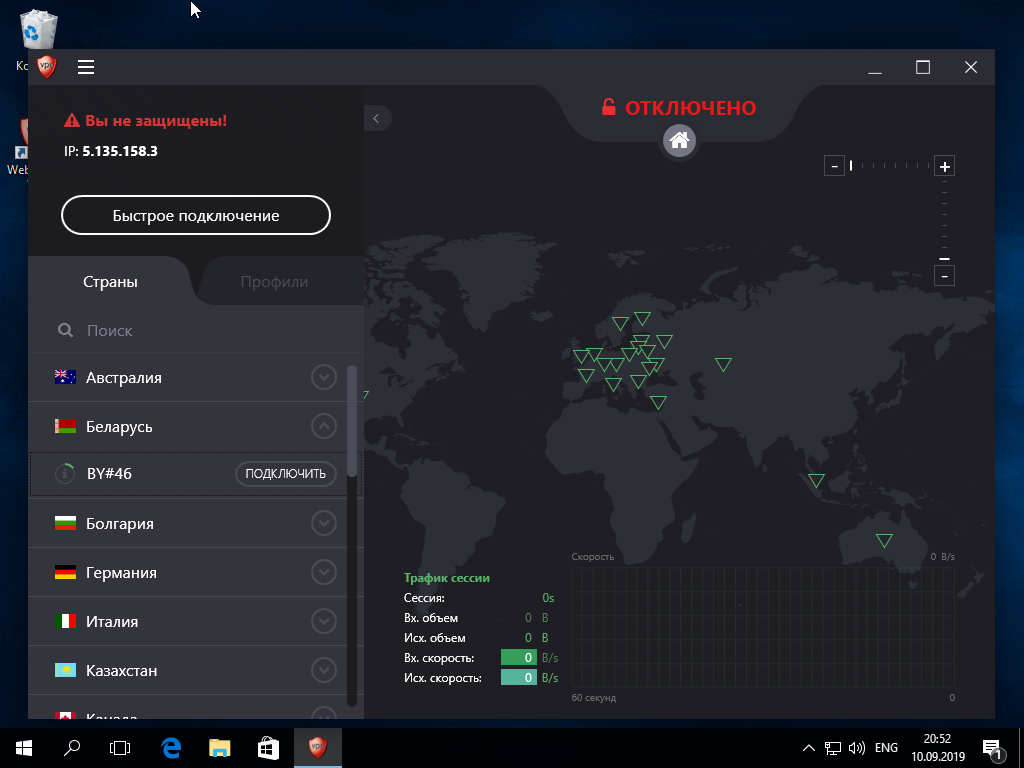Click horizontal zoom minus button
1024x768 pixels.
[834, 166]
